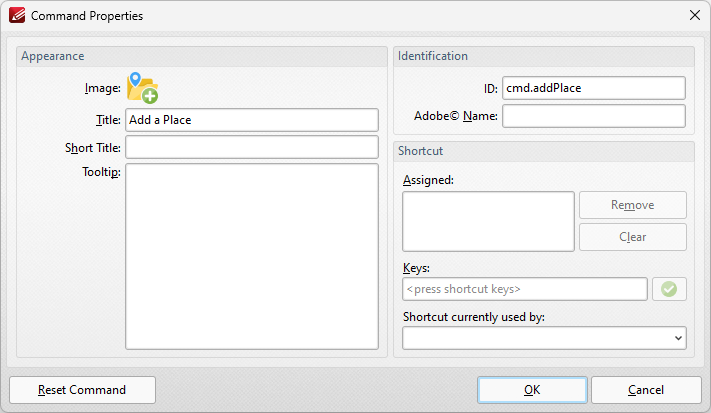This screenshot has width=711, height=413.
Task: Confirm with the OK button
Action: 532,390
